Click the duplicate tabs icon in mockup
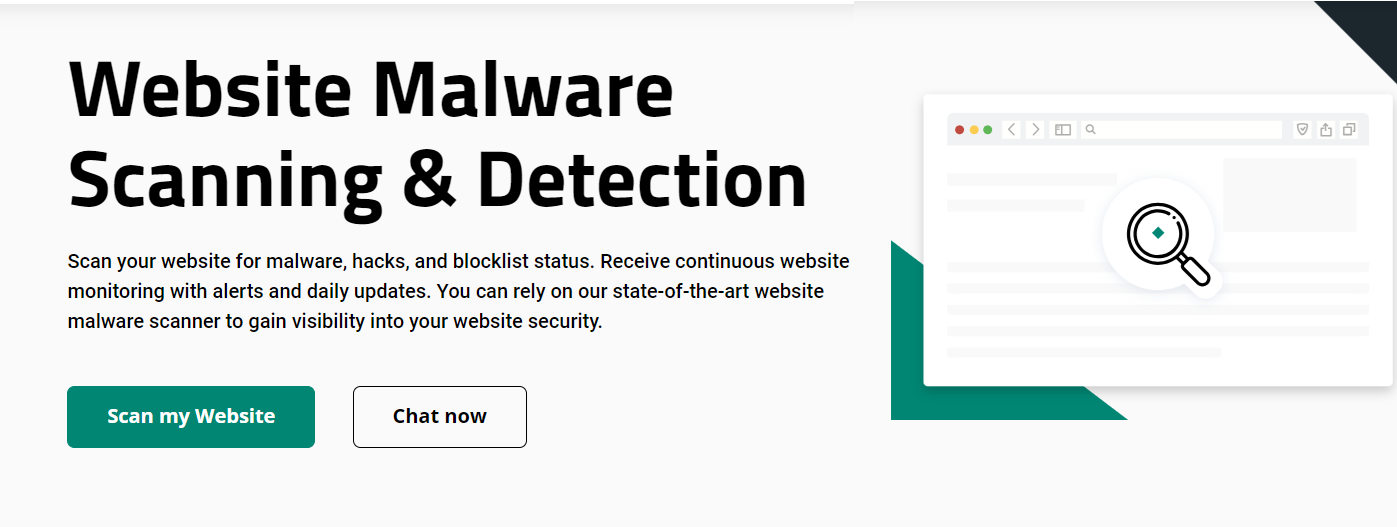 [1349, 129]
